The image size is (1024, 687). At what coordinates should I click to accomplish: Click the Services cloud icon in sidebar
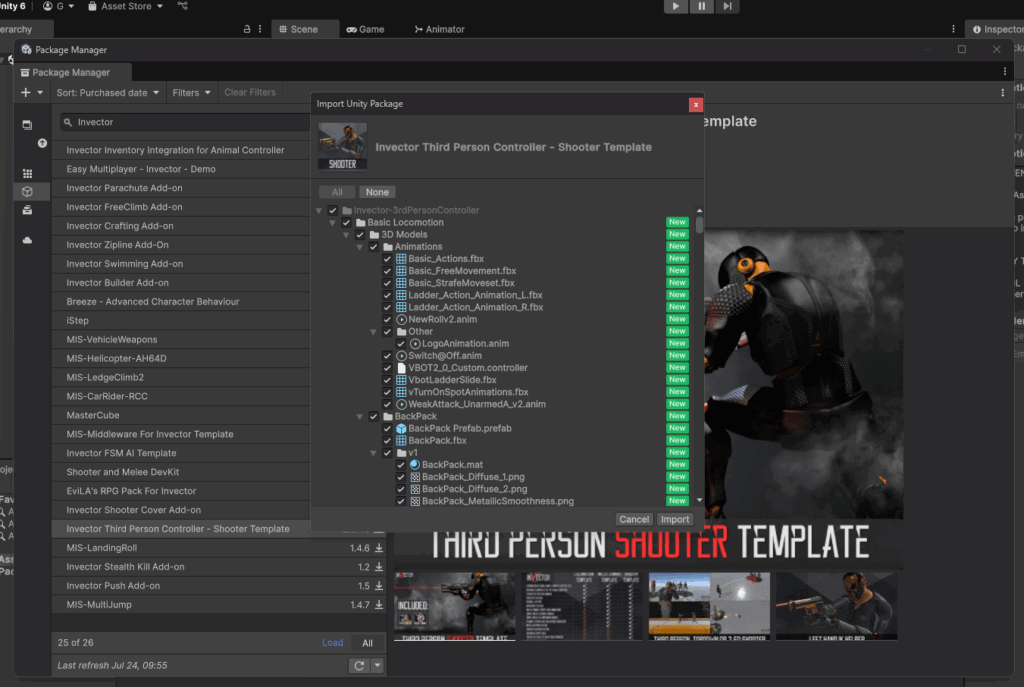coord(28,240)
